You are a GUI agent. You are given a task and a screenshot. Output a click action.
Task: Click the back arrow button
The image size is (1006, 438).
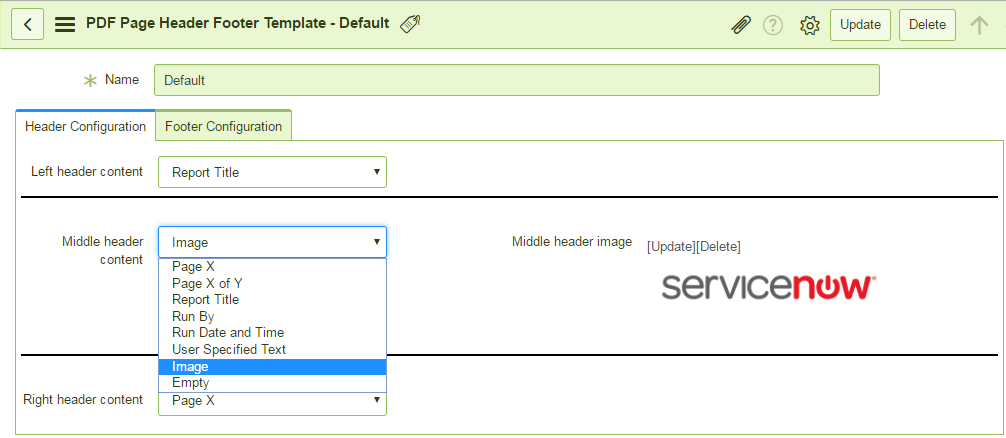point(28,24)
